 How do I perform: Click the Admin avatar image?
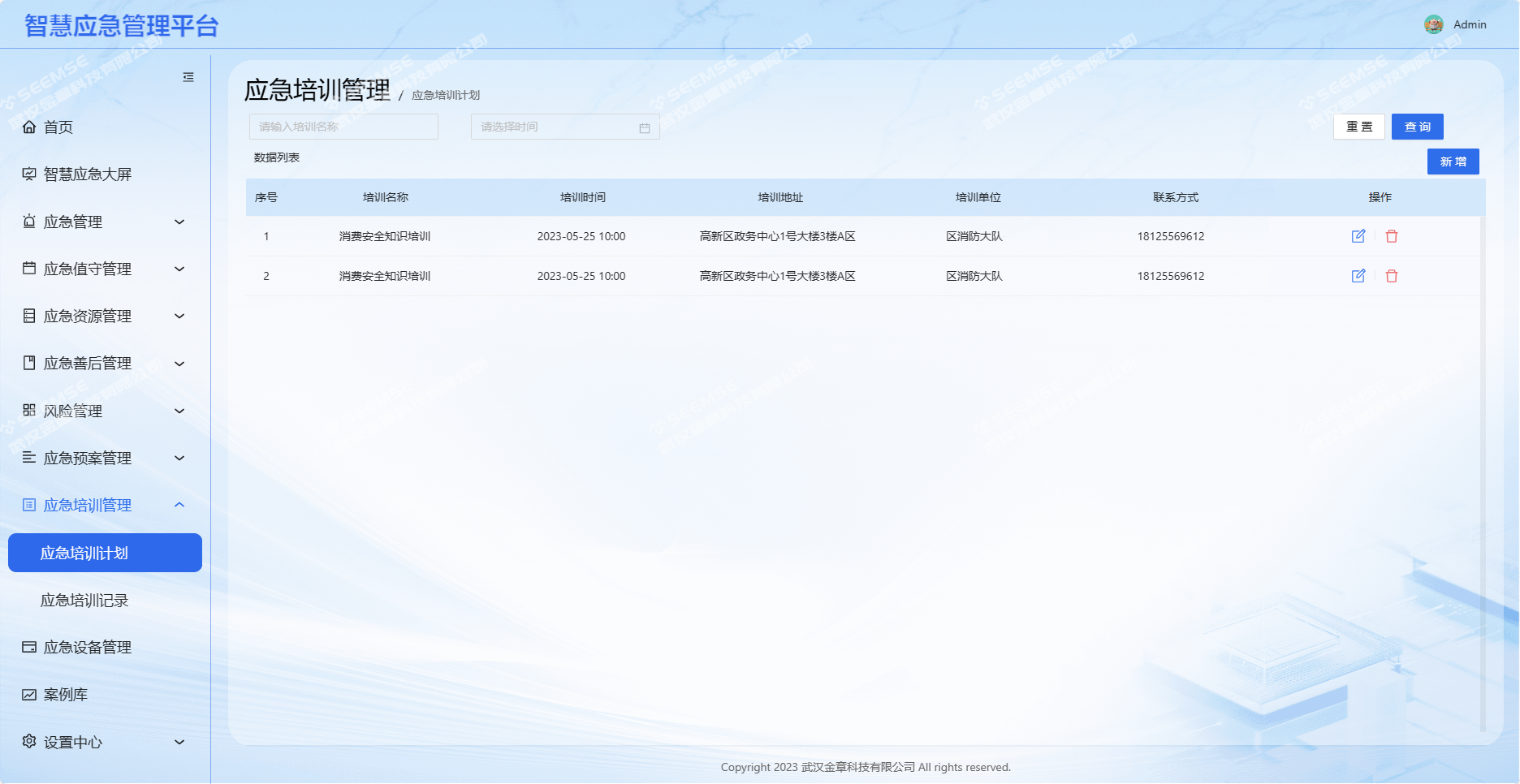pyautogui.click(x=1434, y=24)
